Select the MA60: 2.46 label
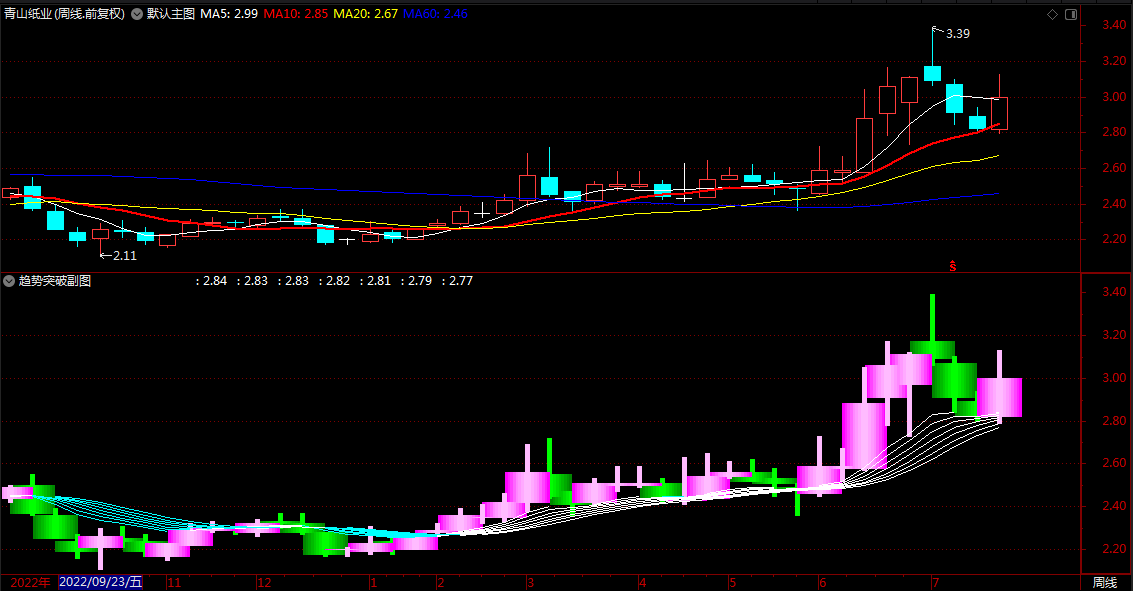This screenshot has height=591, width=1133. coord(435,14)
